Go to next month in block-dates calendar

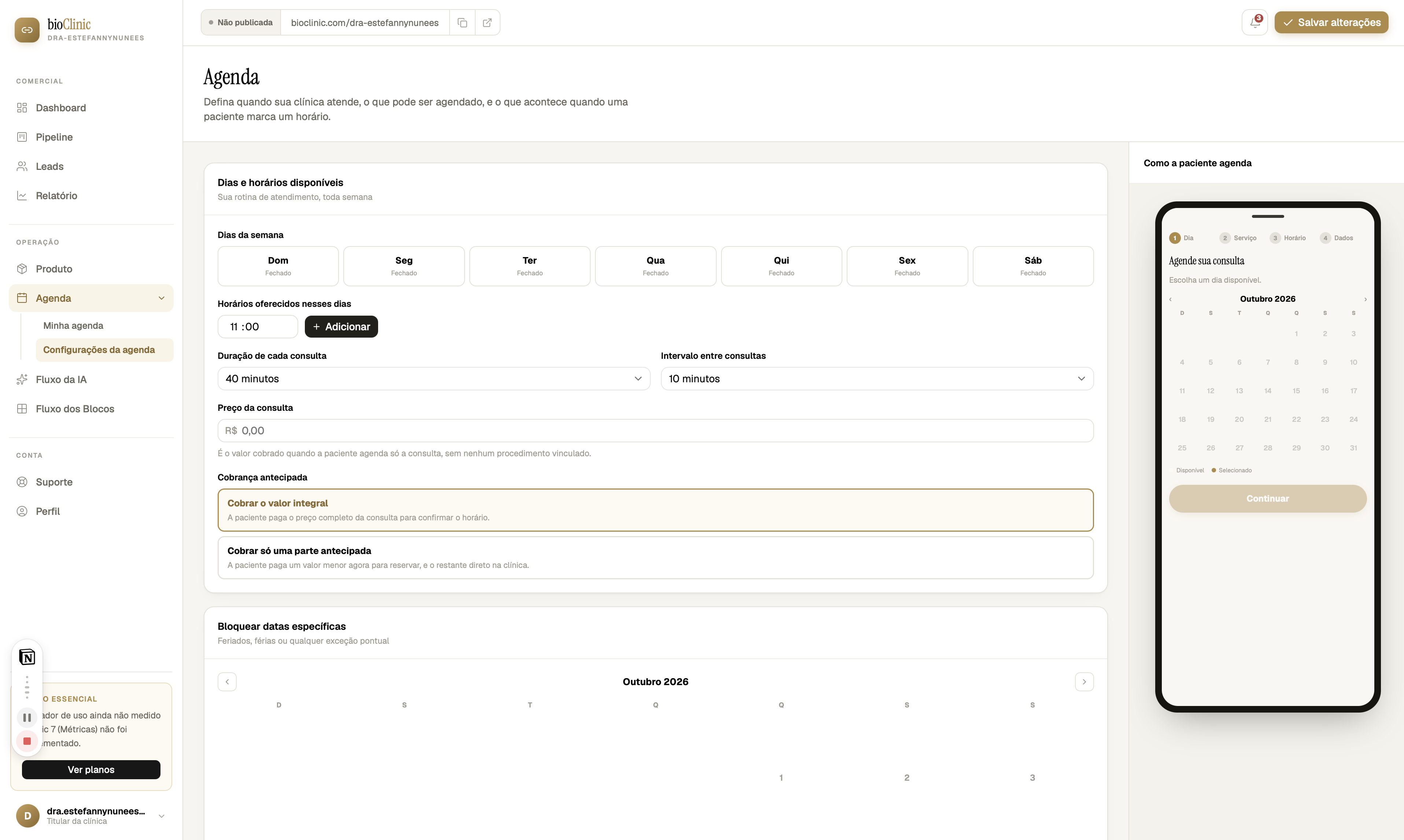(x=1084, y=681)
